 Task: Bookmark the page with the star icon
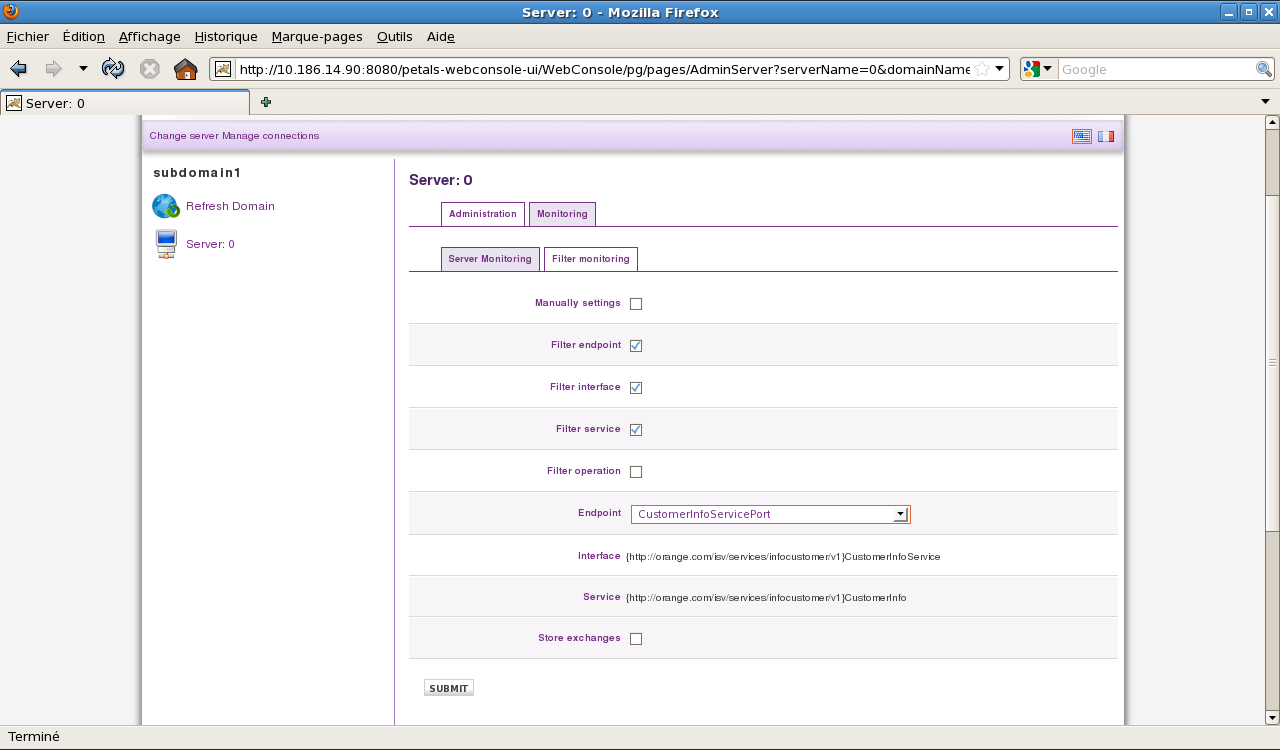pyautogui.click(x=982, y=69)
